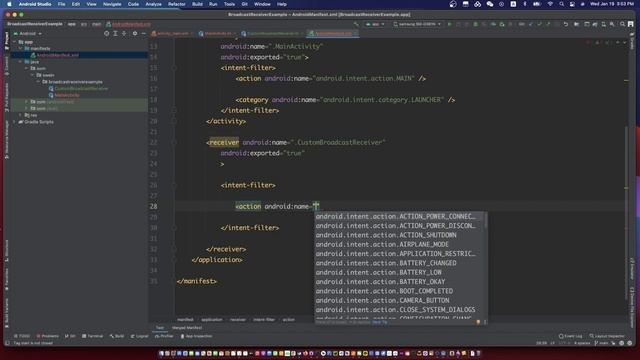Screen dimensions: 640x360
Task: Switch to CustomBroadcastReceiver editor tab
Action: pos(272,33)
